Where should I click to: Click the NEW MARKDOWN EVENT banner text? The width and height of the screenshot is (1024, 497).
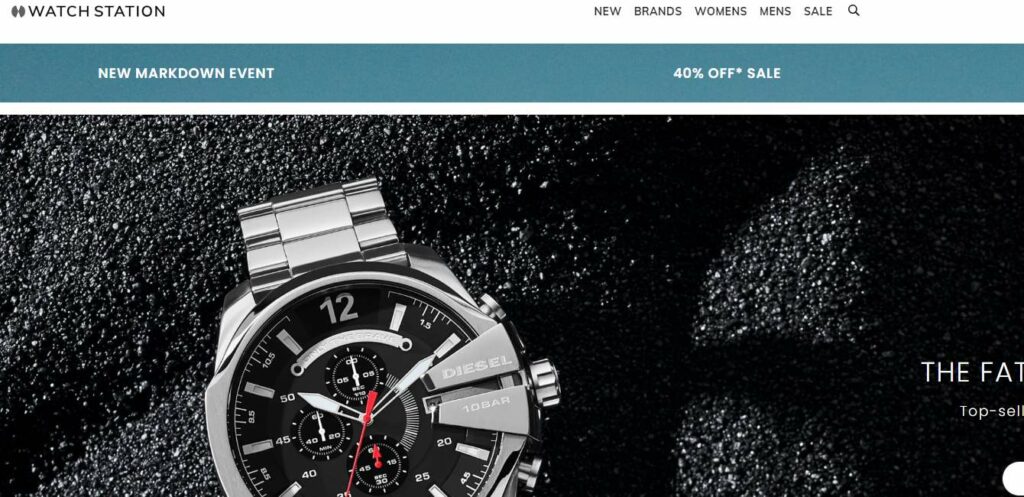coord(186,73)
